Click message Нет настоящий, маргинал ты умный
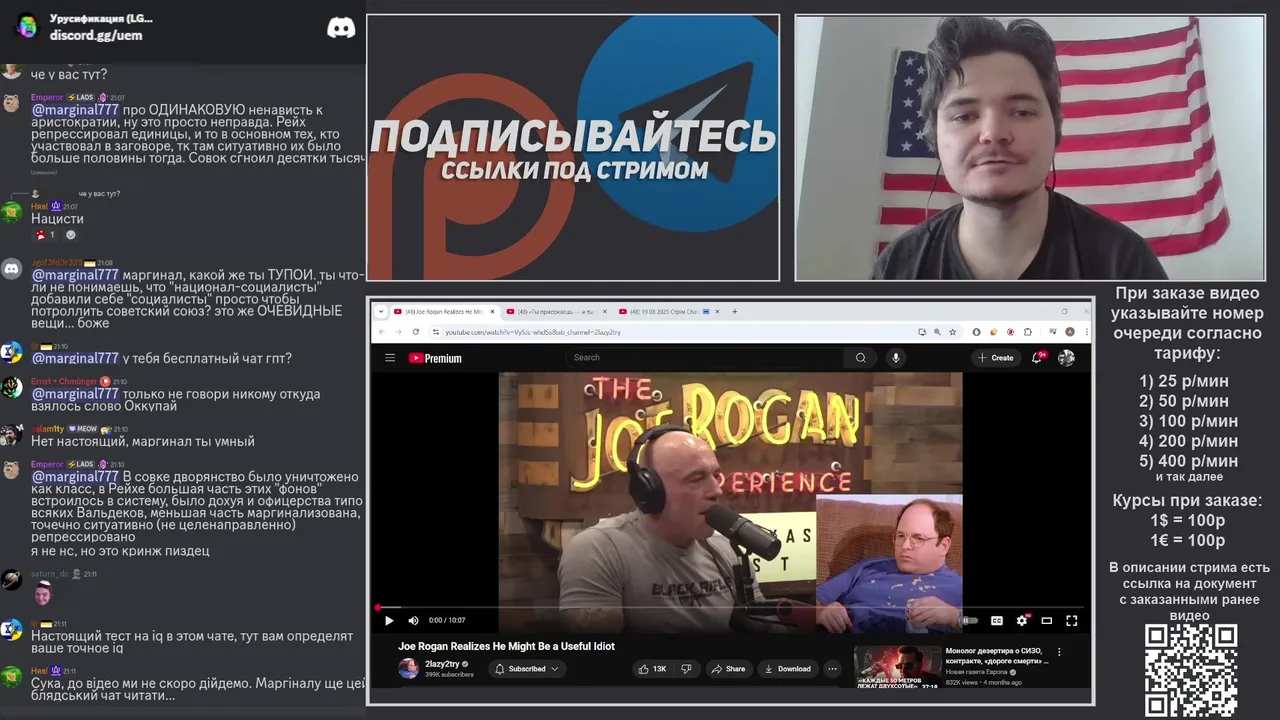Viewport: 1280px width, 720px height. coord(143,441)
